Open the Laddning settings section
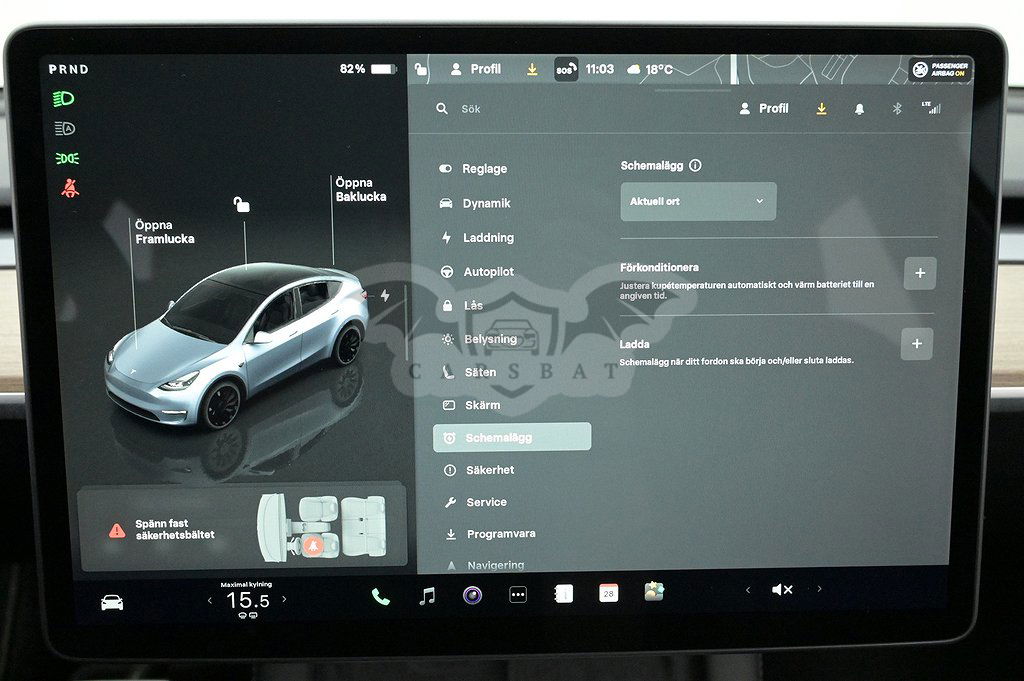 click(x=487, y=238)
